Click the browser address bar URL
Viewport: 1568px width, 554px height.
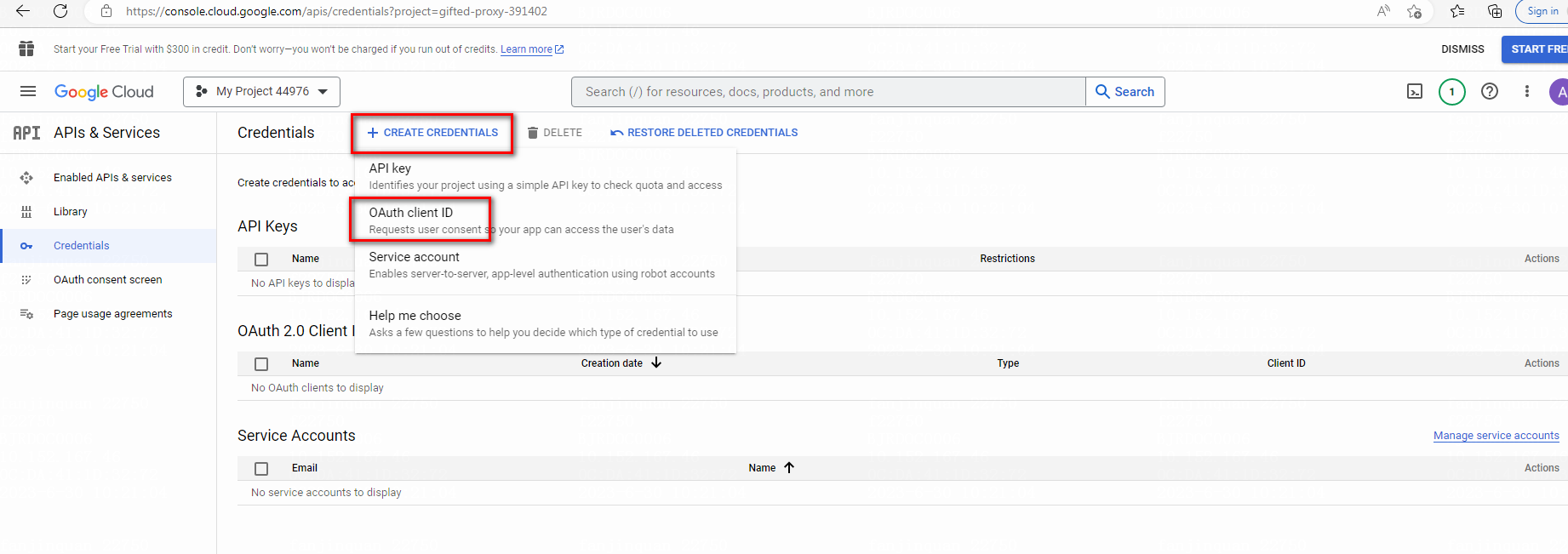tap(336, 11)
